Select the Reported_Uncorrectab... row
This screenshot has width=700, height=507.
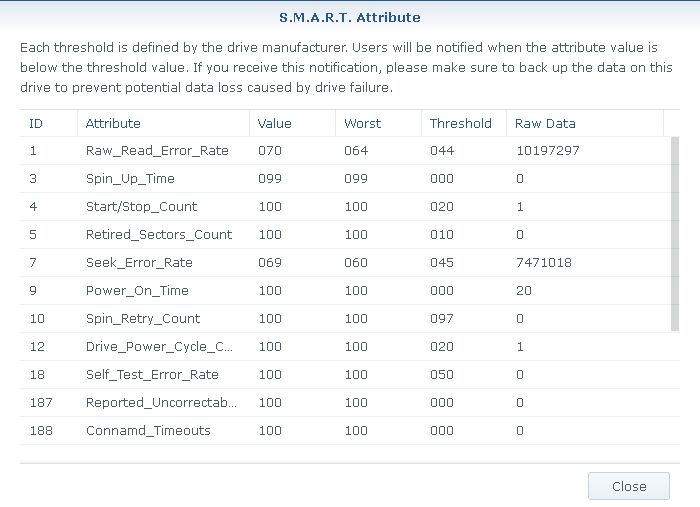[350, 403]
